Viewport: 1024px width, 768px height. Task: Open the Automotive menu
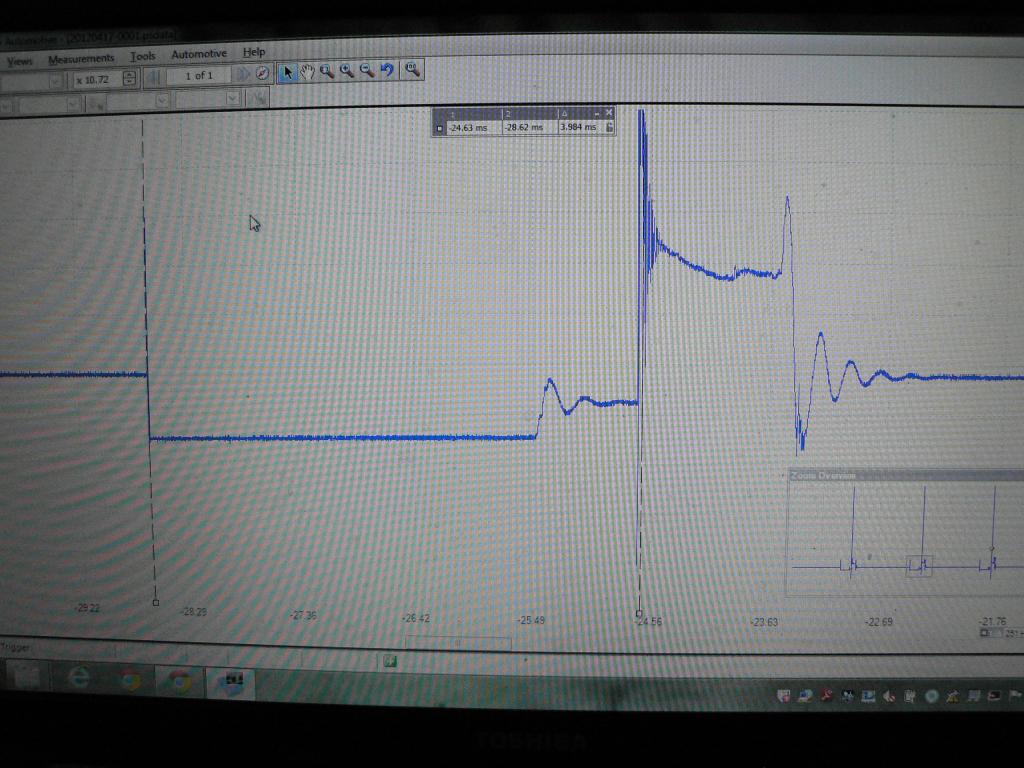point(199,54)
